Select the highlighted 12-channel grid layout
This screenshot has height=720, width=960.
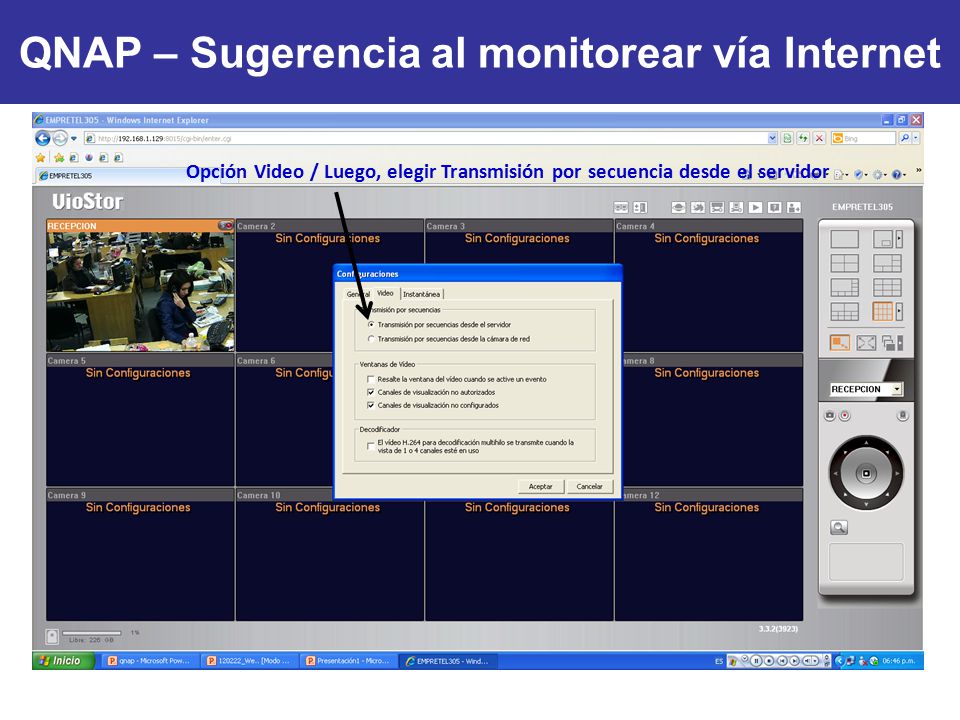click(x=882, y=312)
